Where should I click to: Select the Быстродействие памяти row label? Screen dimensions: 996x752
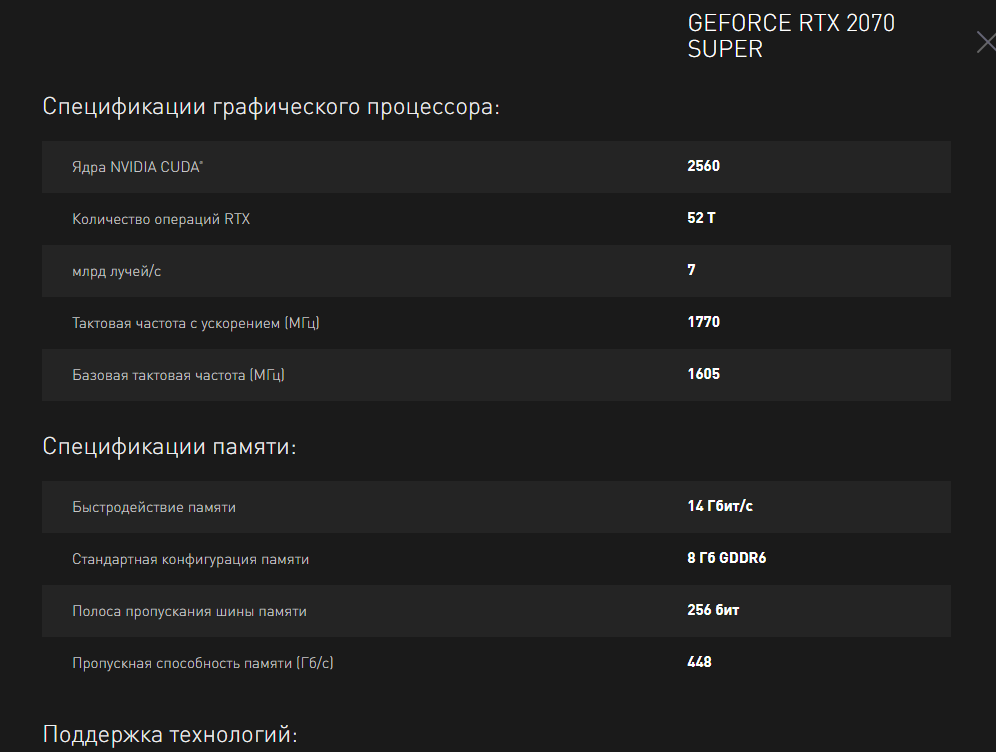154,507
